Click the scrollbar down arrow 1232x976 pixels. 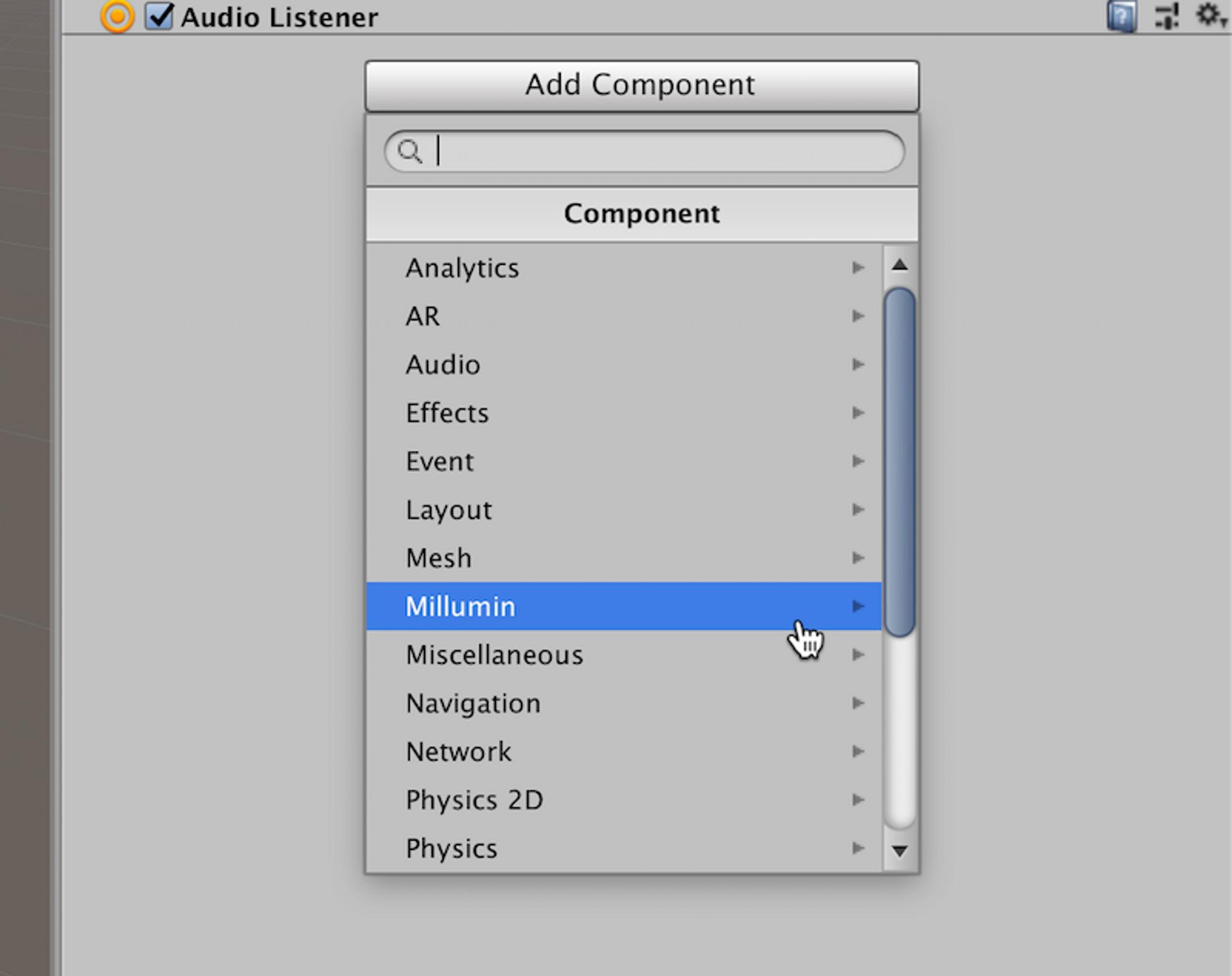(899, 851)
